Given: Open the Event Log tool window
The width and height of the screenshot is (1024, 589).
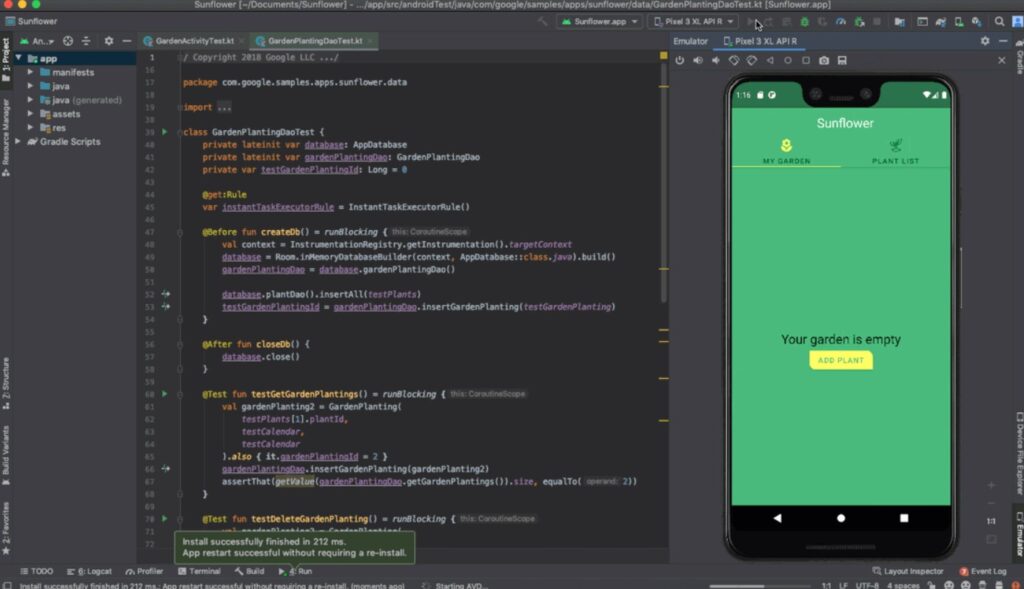Looking at the screenshot, I should tap(983, 571).
